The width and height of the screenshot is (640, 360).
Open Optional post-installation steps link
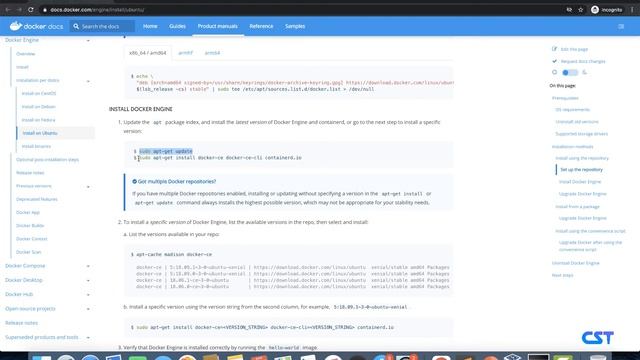point(47,160)
